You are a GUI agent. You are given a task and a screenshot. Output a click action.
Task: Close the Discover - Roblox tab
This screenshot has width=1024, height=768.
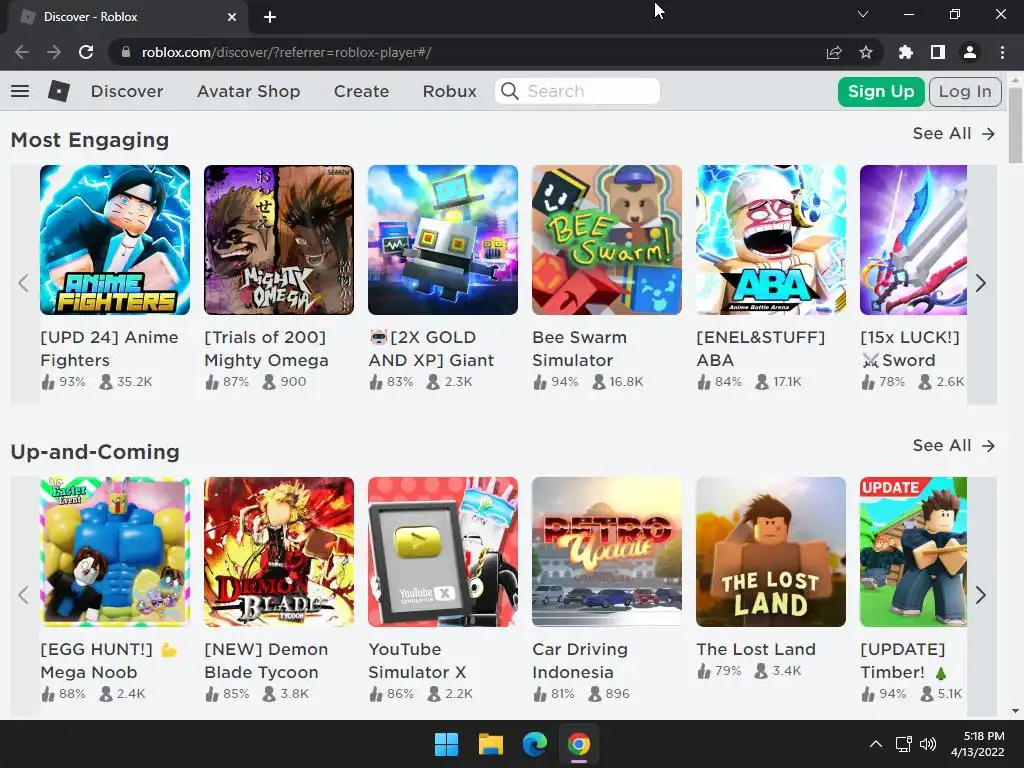(232, 17)
